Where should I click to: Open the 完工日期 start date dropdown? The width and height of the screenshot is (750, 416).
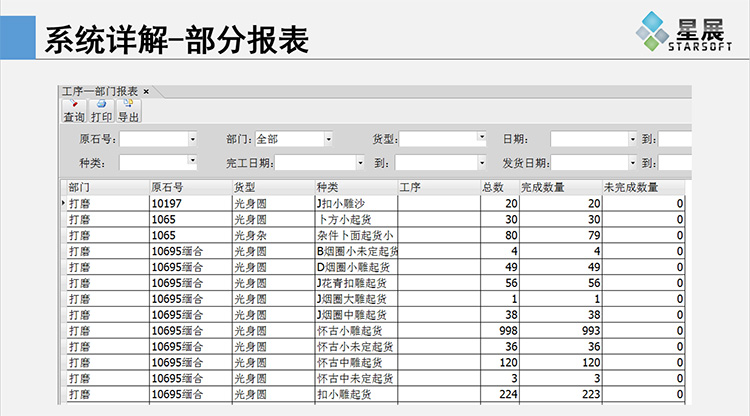(x=360, y=162)
